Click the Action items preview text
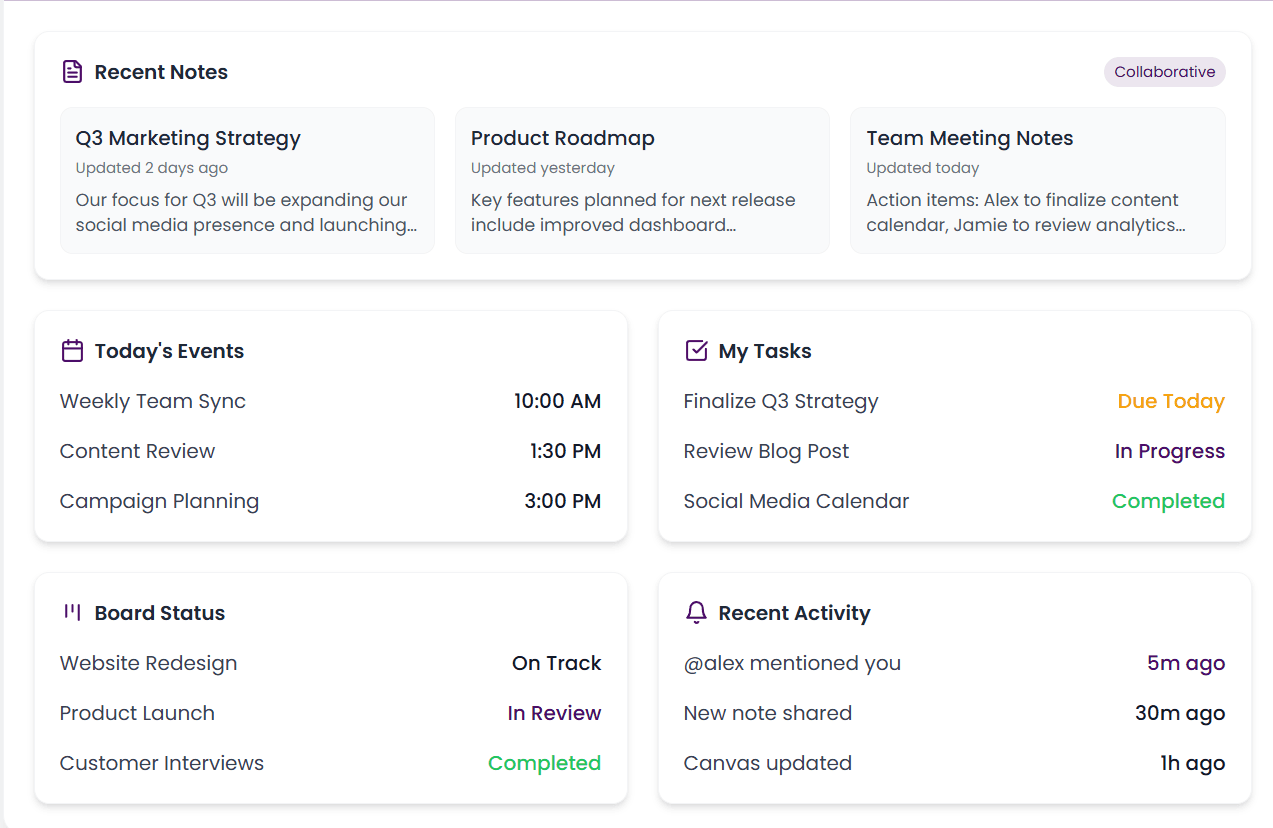This screenshot has width=1273, height=828. pyautogui.click(x=1026, y=212)
